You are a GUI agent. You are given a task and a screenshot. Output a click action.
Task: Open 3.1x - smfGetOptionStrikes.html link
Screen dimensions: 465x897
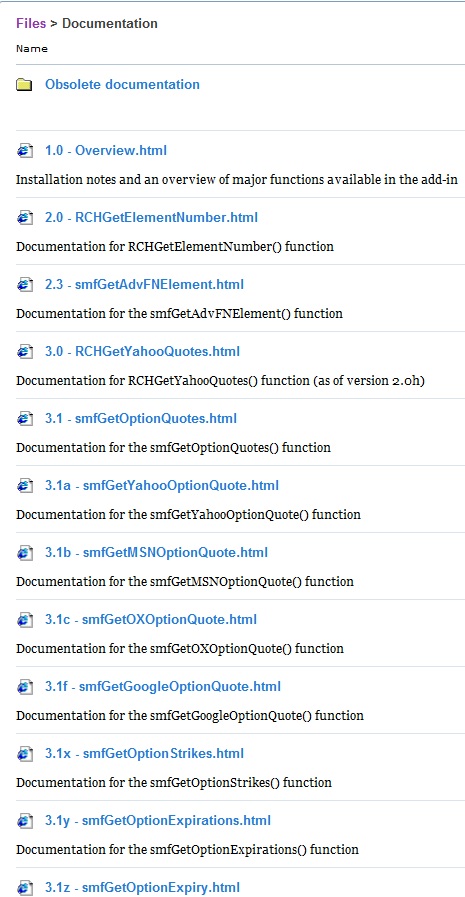tap(144, 753)
